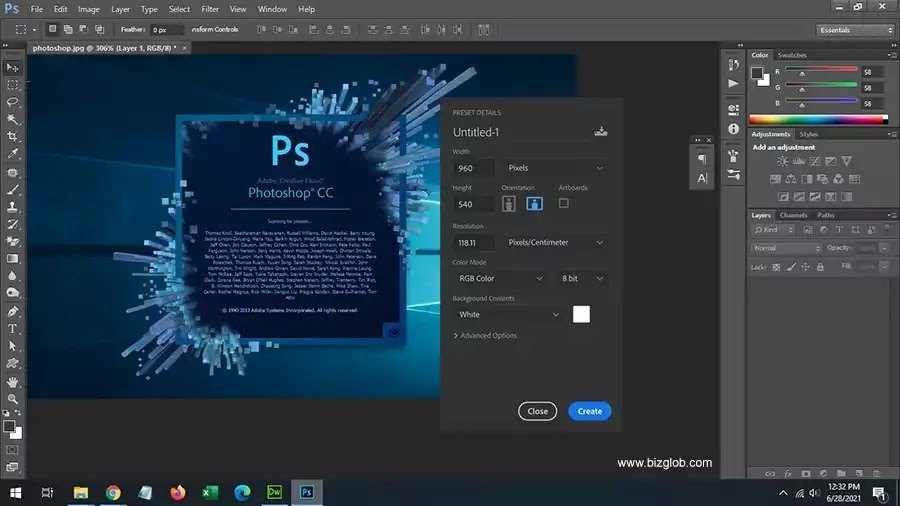900x506 pixels.
Task: Close the photoshop.jpg document tab
Action: [x=184, y=48]
